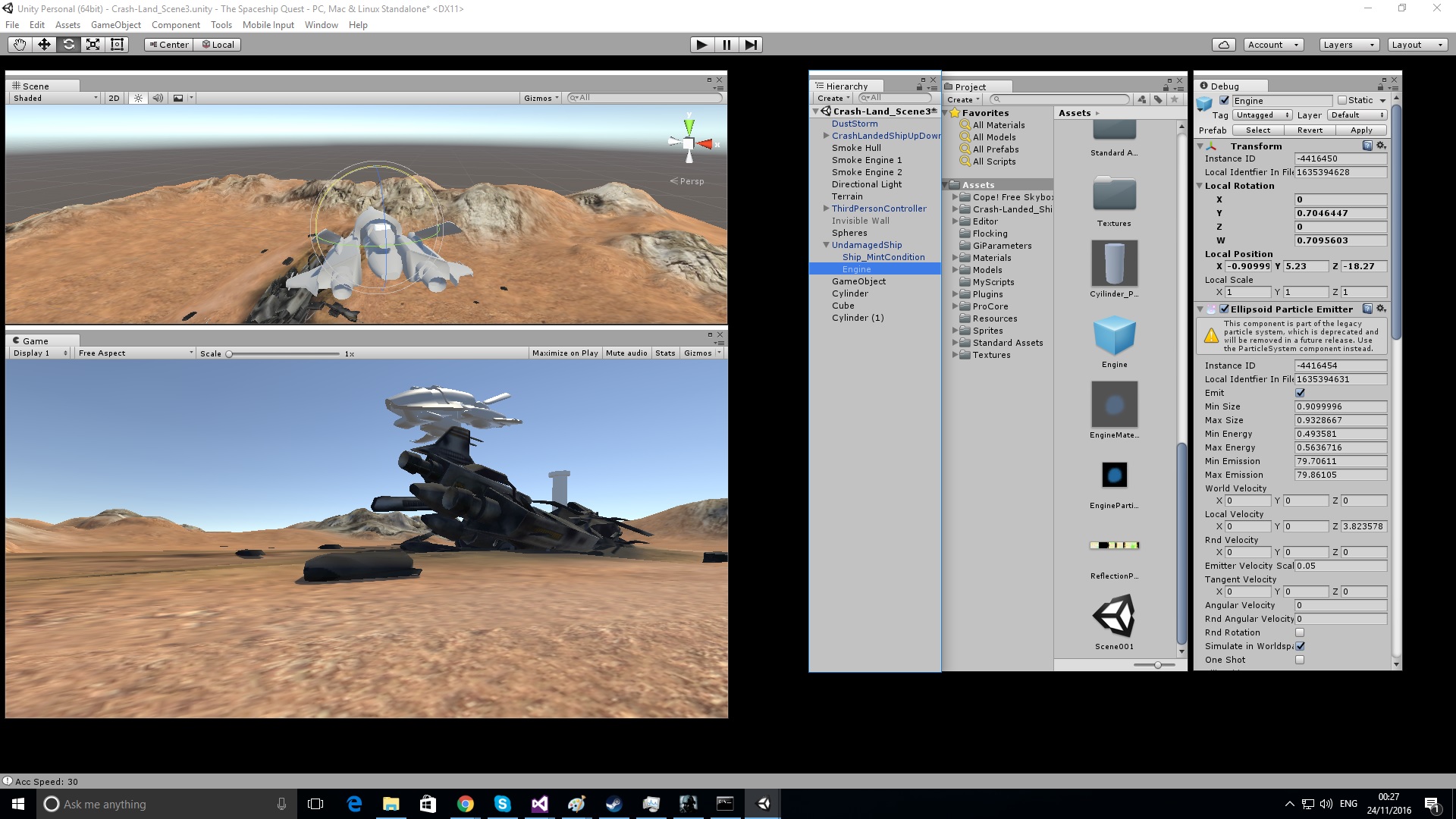1456x819 pixels.
Task: Toggle scene audio speaker icon
Action: [x=158, y=98]
